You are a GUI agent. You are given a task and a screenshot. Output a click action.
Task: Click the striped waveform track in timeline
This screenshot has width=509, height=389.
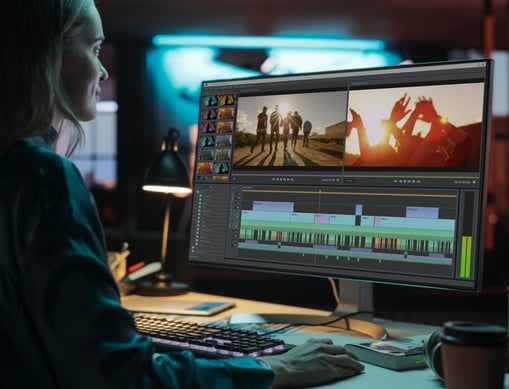click(x=347, y=240)
